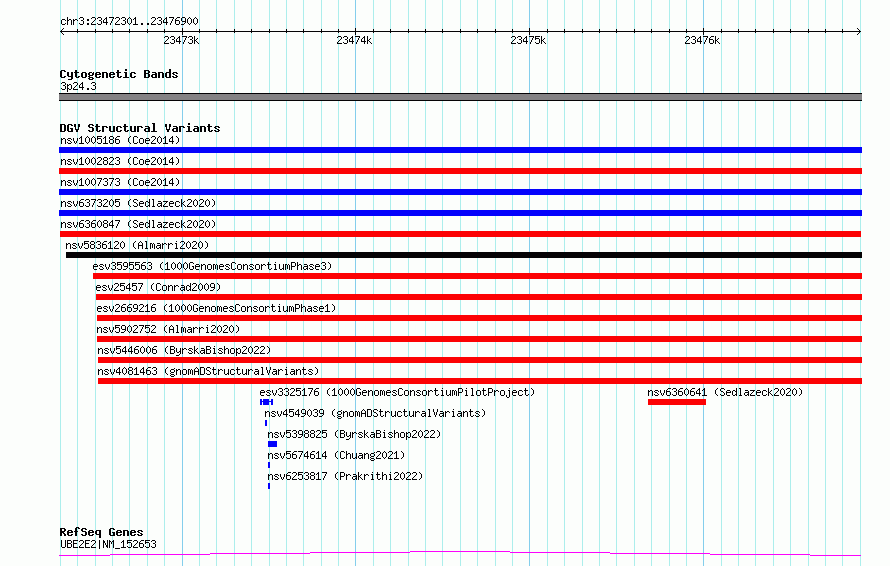Select the short red bar under nsv6360641
The height and width of the screenshot is (566, 890).
click(677, 402)
